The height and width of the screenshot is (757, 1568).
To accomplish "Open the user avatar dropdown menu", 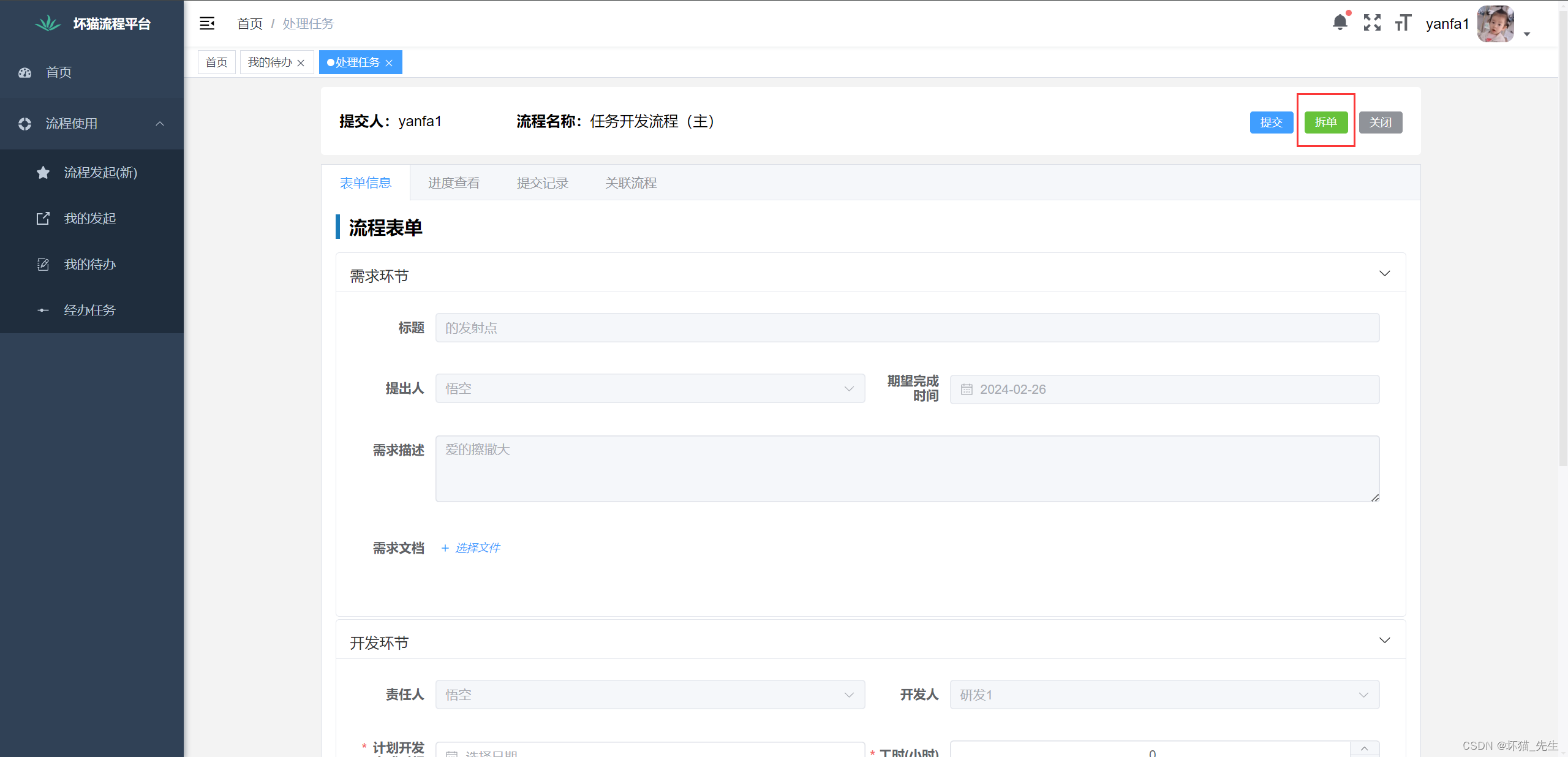I will (1495, 24).
